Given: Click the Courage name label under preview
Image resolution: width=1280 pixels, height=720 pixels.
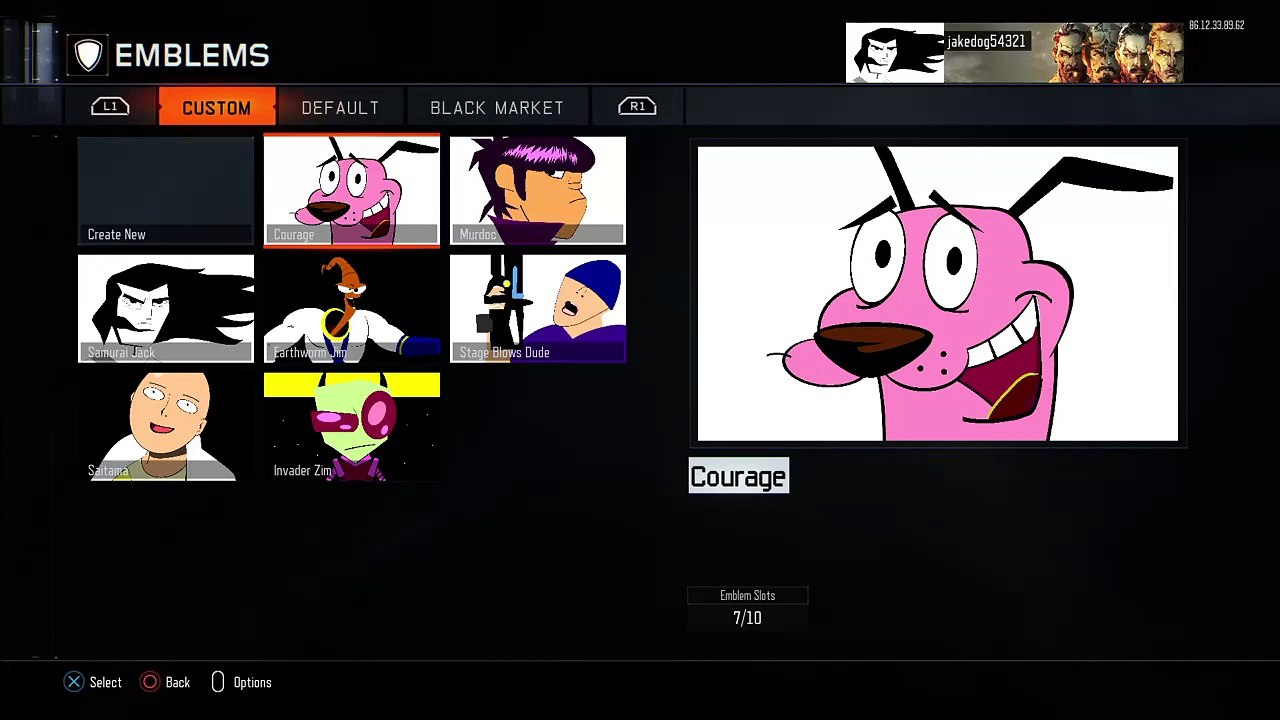Looking at the screenshot, I should (x=739, y=477).
